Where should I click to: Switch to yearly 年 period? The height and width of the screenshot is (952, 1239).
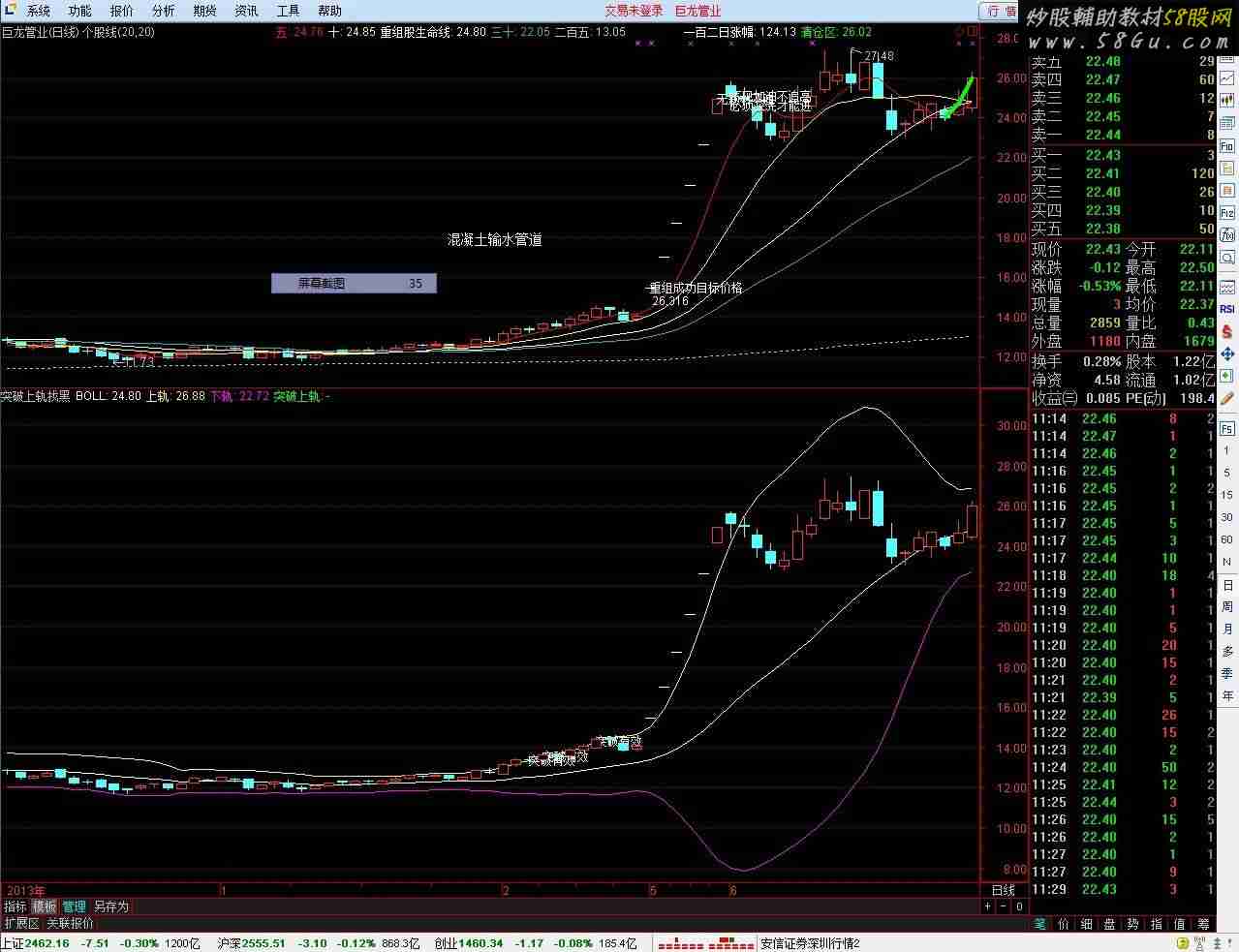[1227, 695]
